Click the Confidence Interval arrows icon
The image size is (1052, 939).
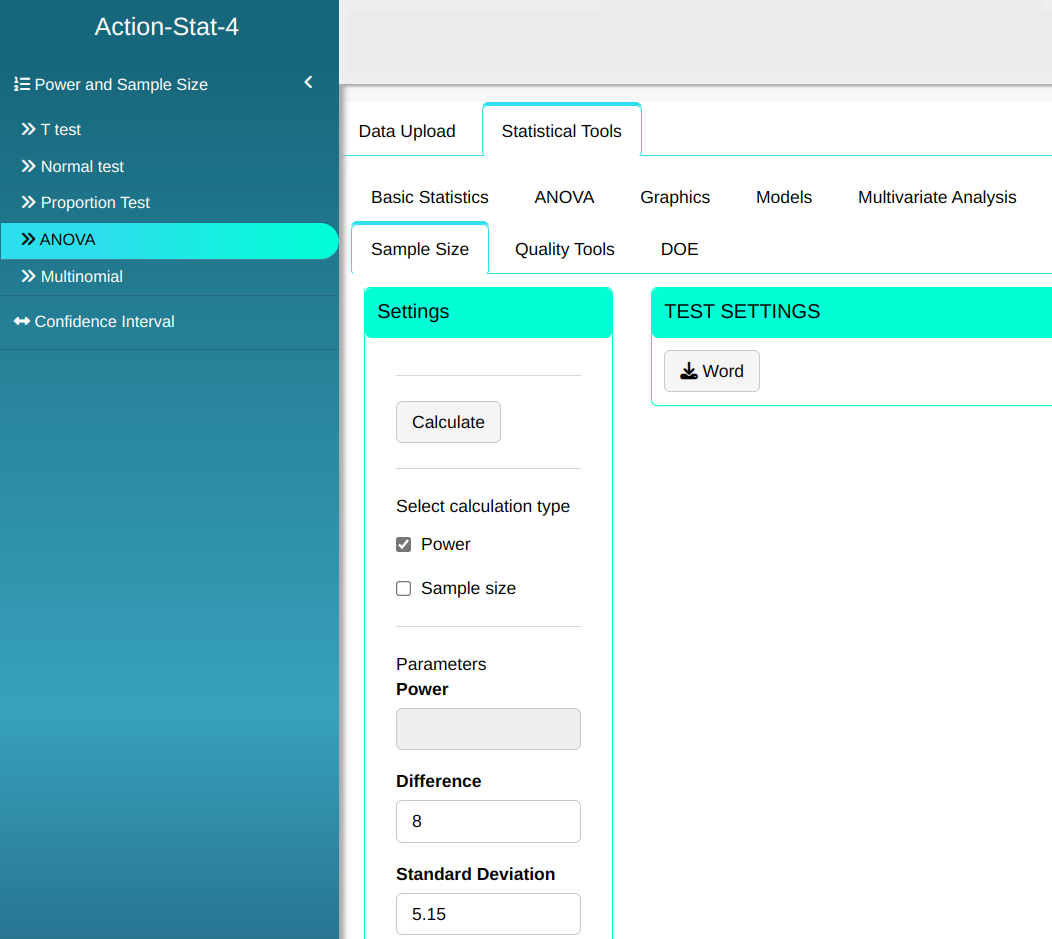click(x=22, y=322)
